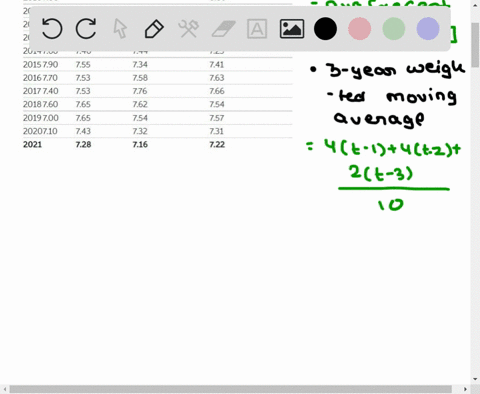Insert an image with picture icon
Screen dimensions: 480x394
pyautogui.click(x=292, y=29)
